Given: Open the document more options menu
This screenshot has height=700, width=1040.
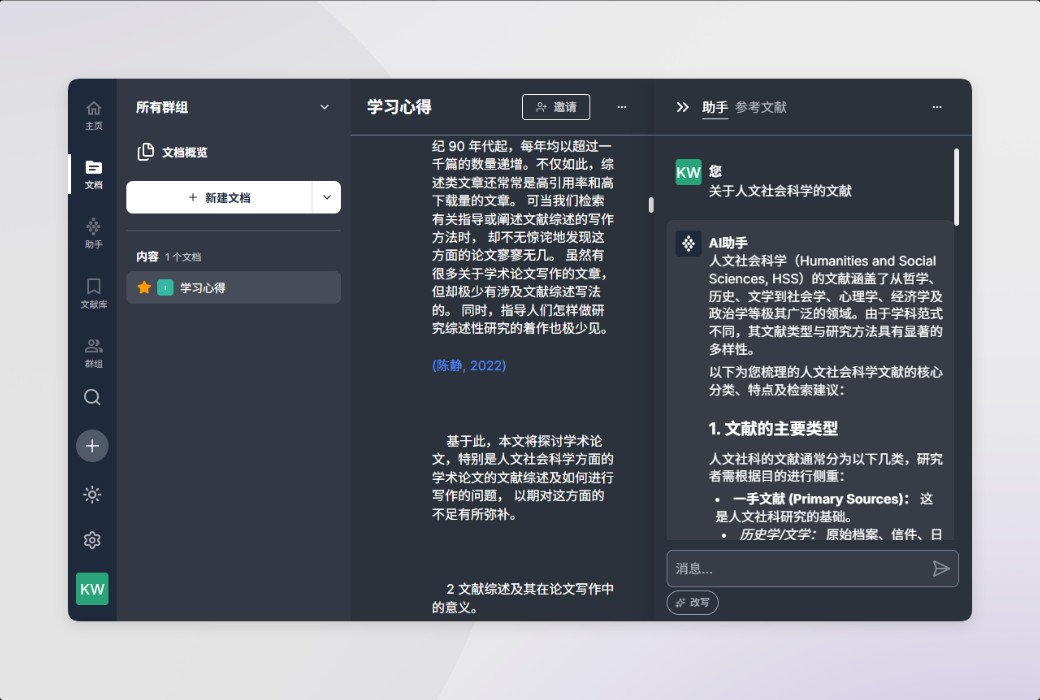Looking at the screenshot, I should [x=621, y=107].
